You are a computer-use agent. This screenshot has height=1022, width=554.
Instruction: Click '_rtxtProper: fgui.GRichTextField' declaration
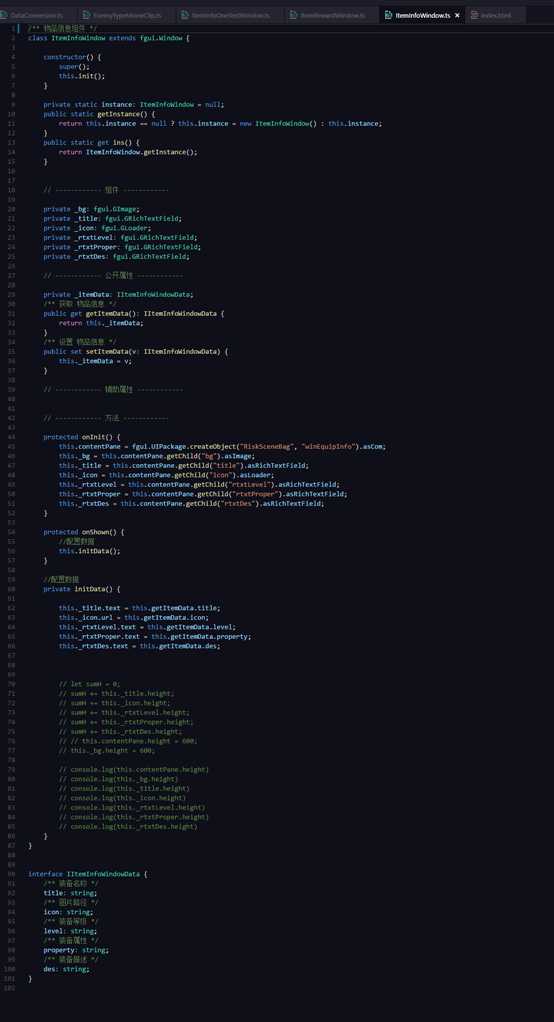136,246
